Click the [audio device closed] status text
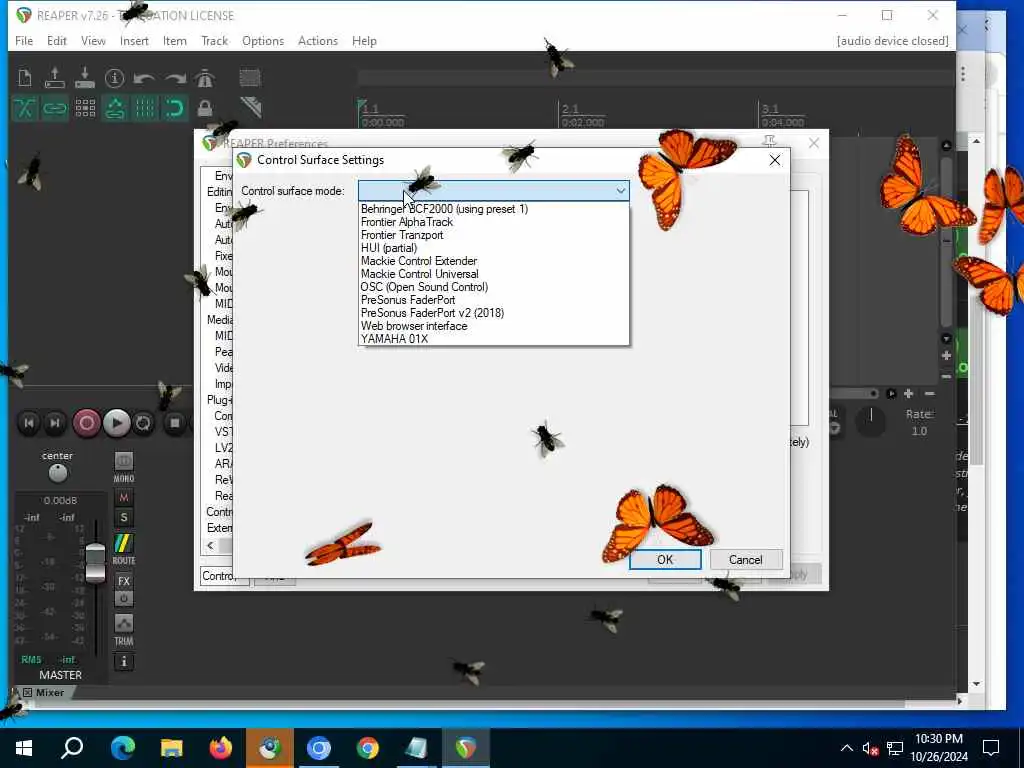1024x768 pixels. click(892, 40)
